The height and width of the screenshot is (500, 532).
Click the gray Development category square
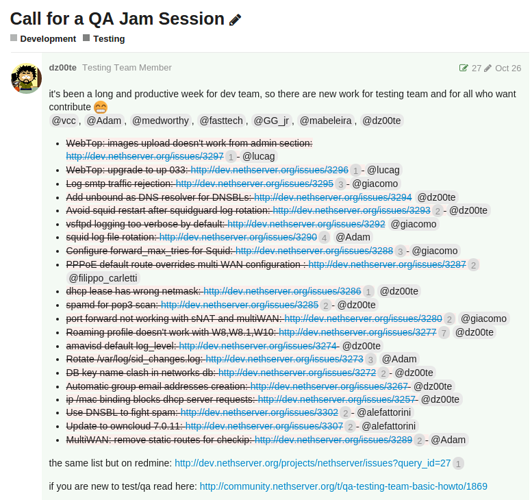[14, 38]
